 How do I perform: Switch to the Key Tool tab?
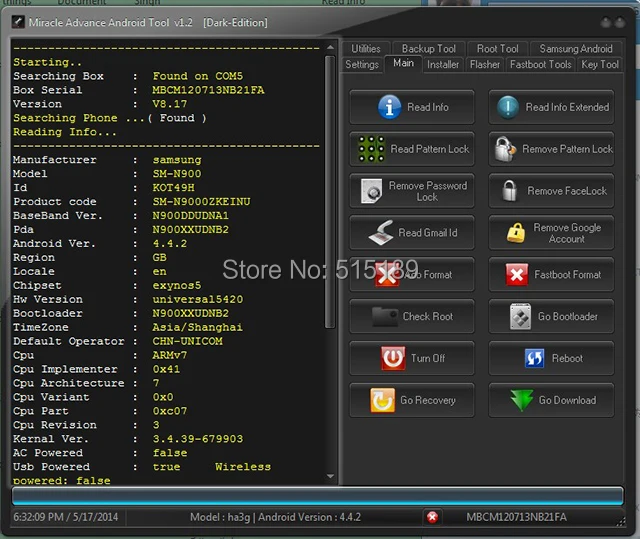click(600, 64)
